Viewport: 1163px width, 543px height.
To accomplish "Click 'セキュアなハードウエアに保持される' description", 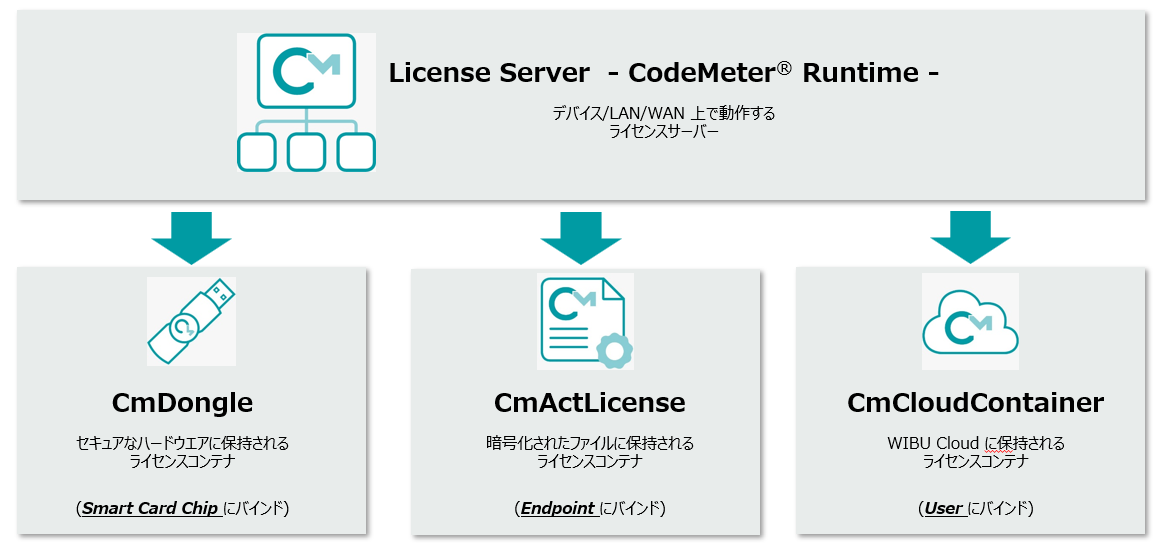I will (182, 444).
